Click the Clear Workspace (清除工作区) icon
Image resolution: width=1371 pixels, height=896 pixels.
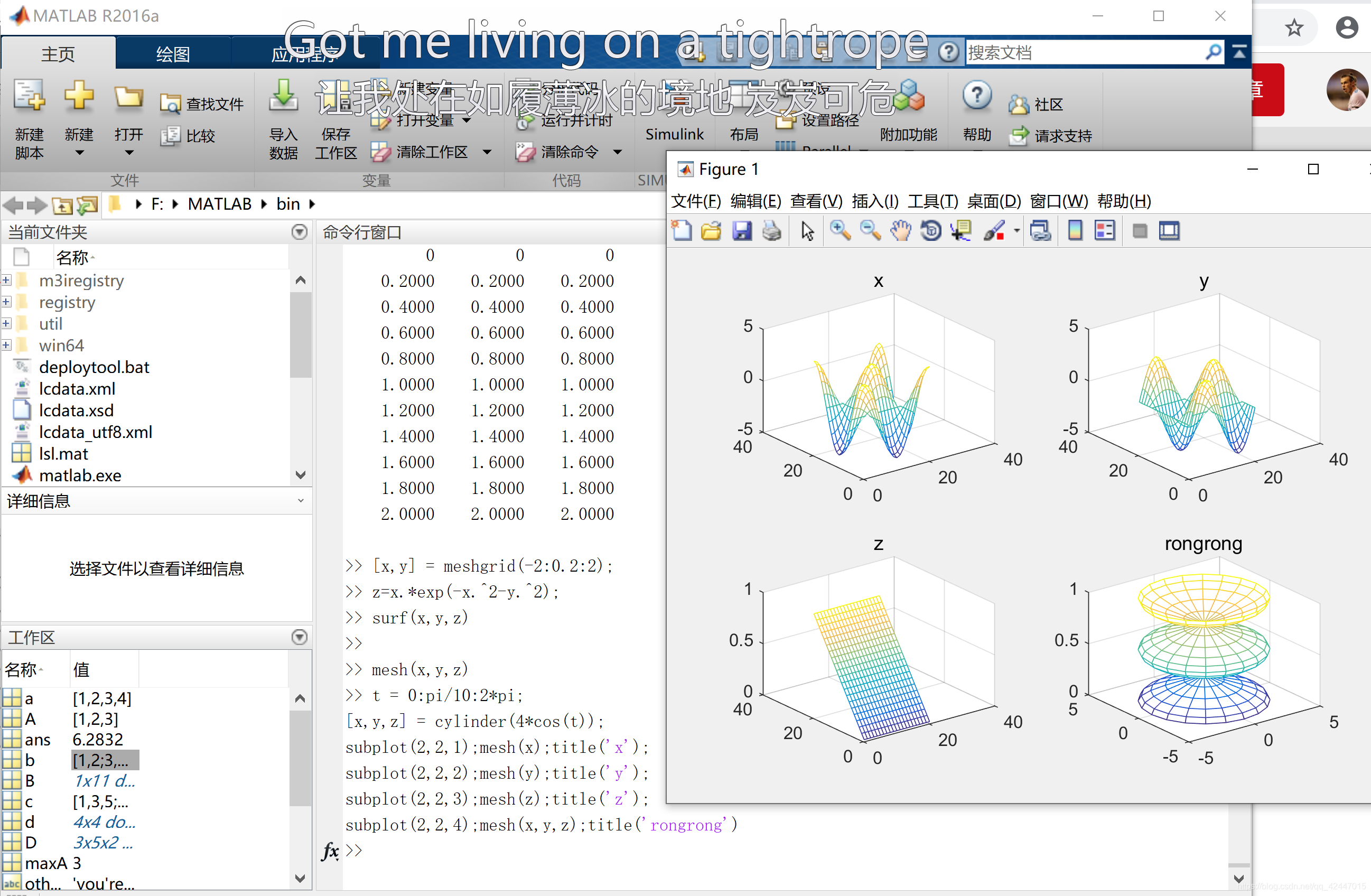tap(380, 152)
